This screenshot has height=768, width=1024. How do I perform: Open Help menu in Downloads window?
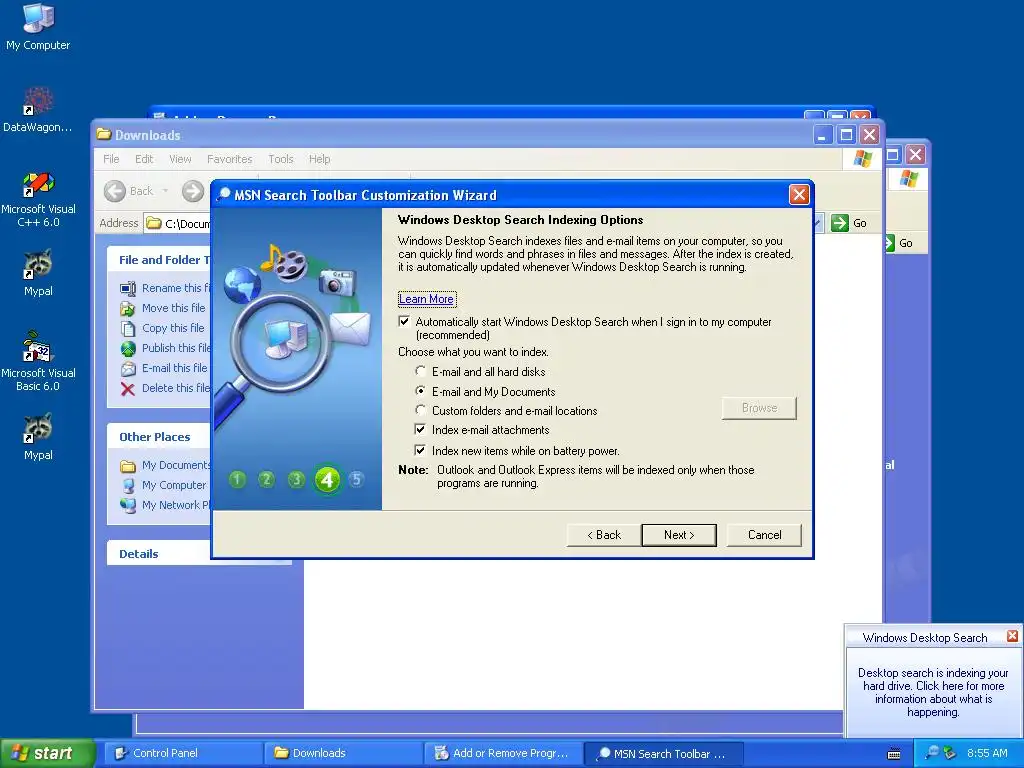pyautogui.click(x=319, y=159)
